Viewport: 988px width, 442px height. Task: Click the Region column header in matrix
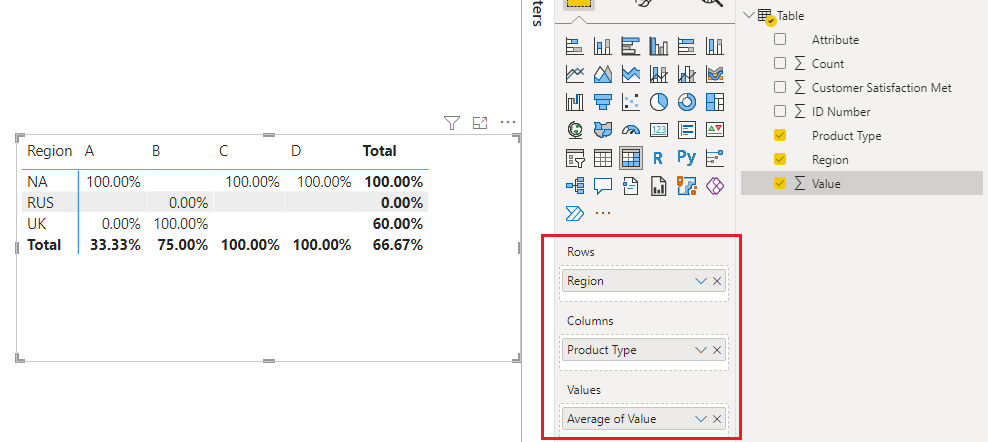[x=50, y=152]
